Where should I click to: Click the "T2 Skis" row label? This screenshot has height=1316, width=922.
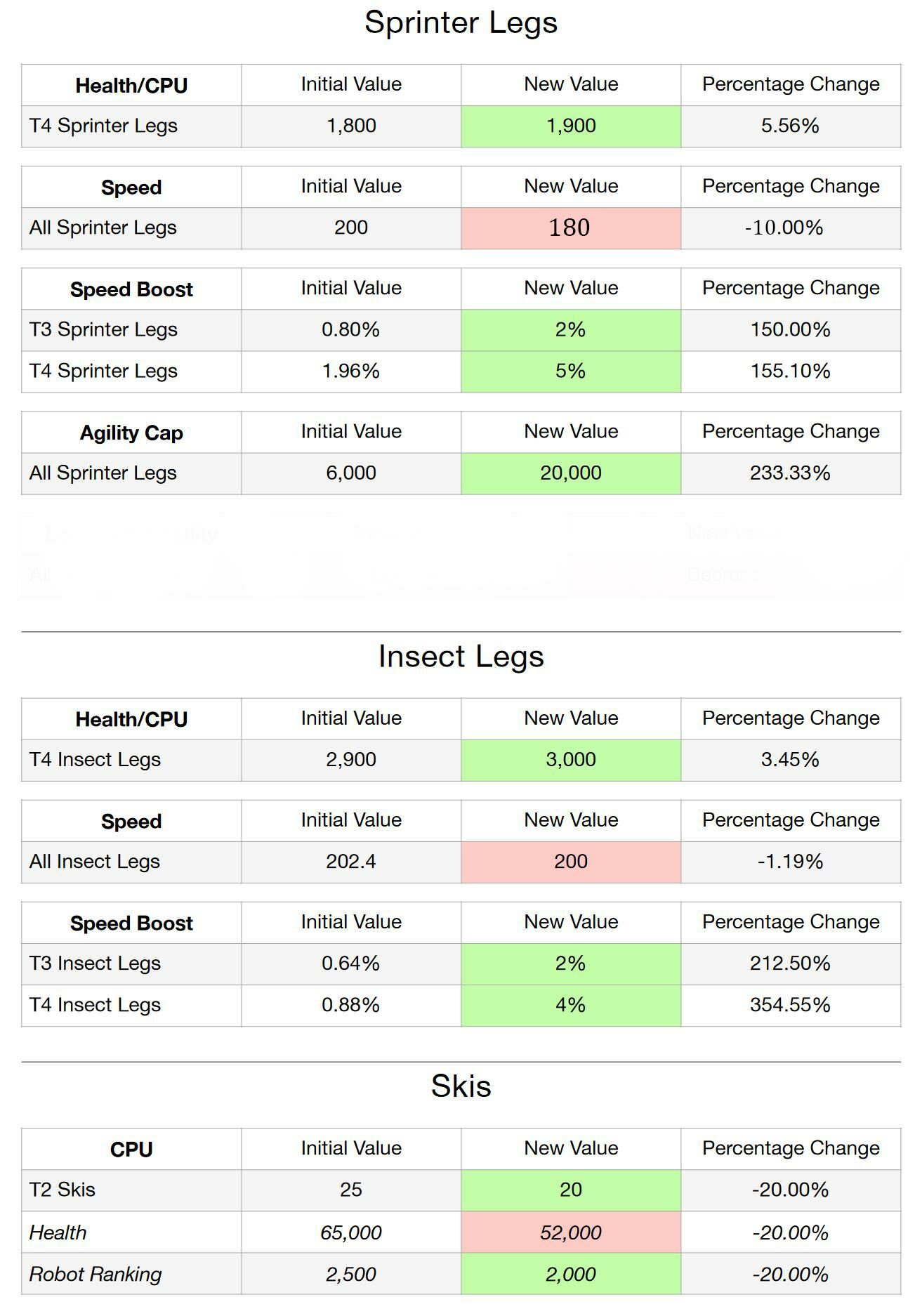[62, 1190]
